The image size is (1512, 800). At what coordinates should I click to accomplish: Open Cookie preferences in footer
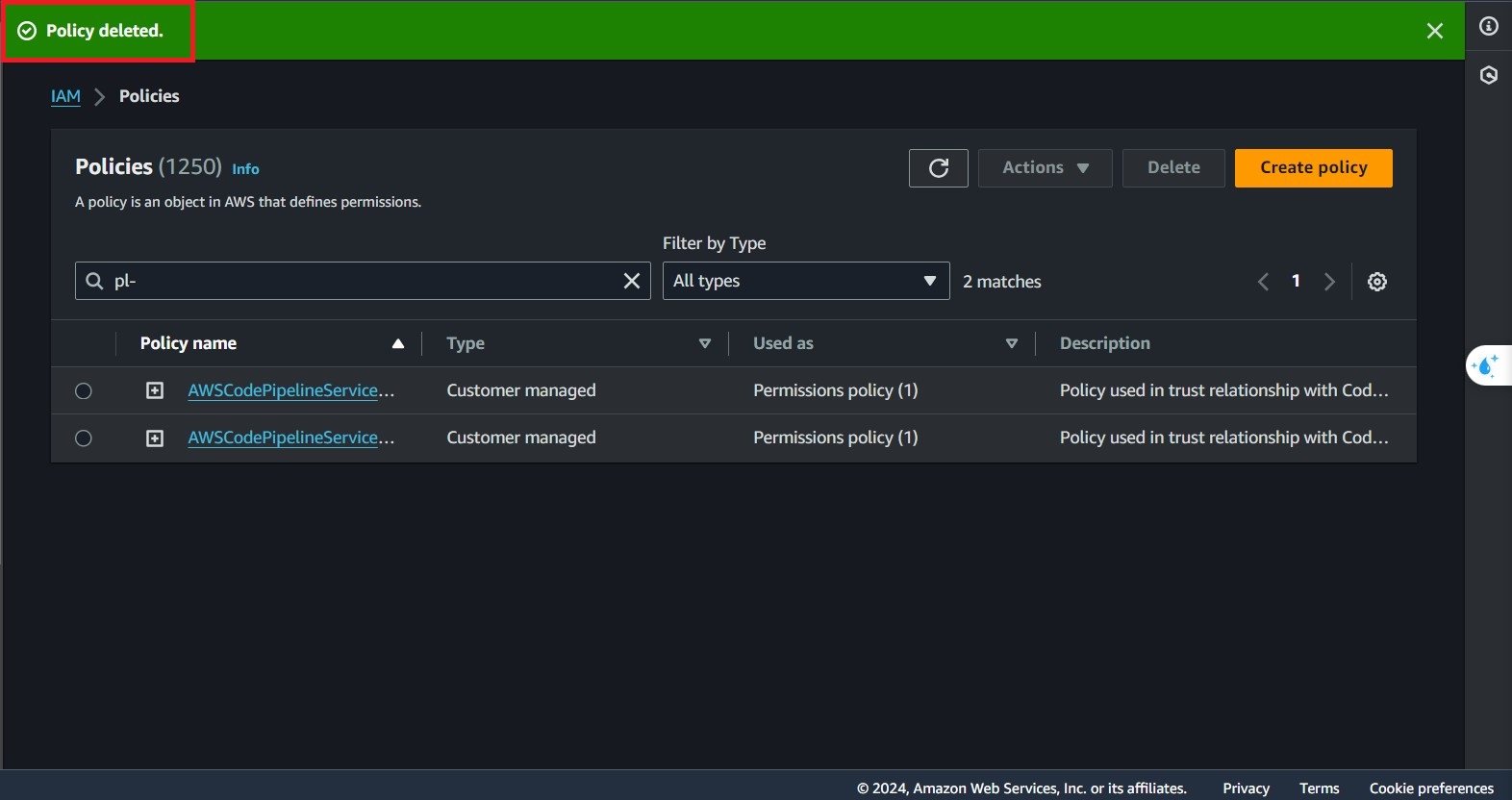point(1430,788)
